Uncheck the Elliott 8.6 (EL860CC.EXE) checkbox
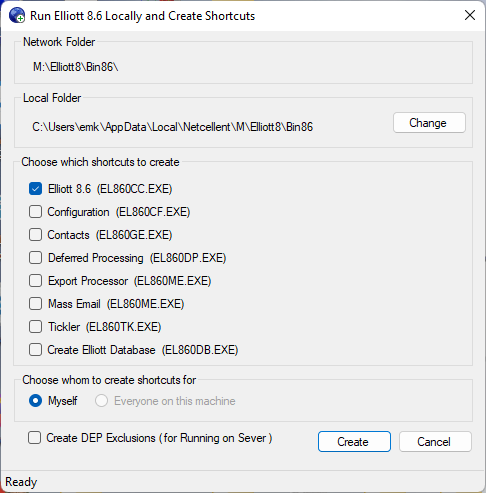 click(x=35, y=189)
